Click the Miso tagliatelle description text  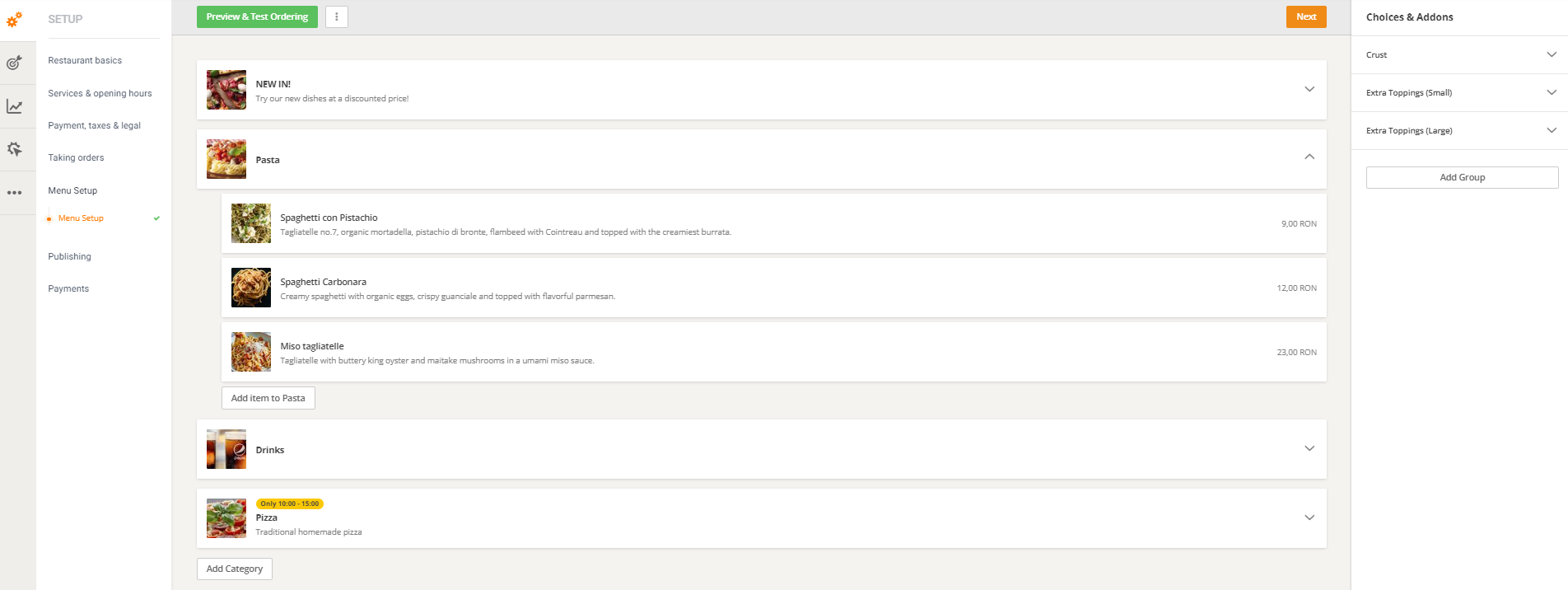437,361
